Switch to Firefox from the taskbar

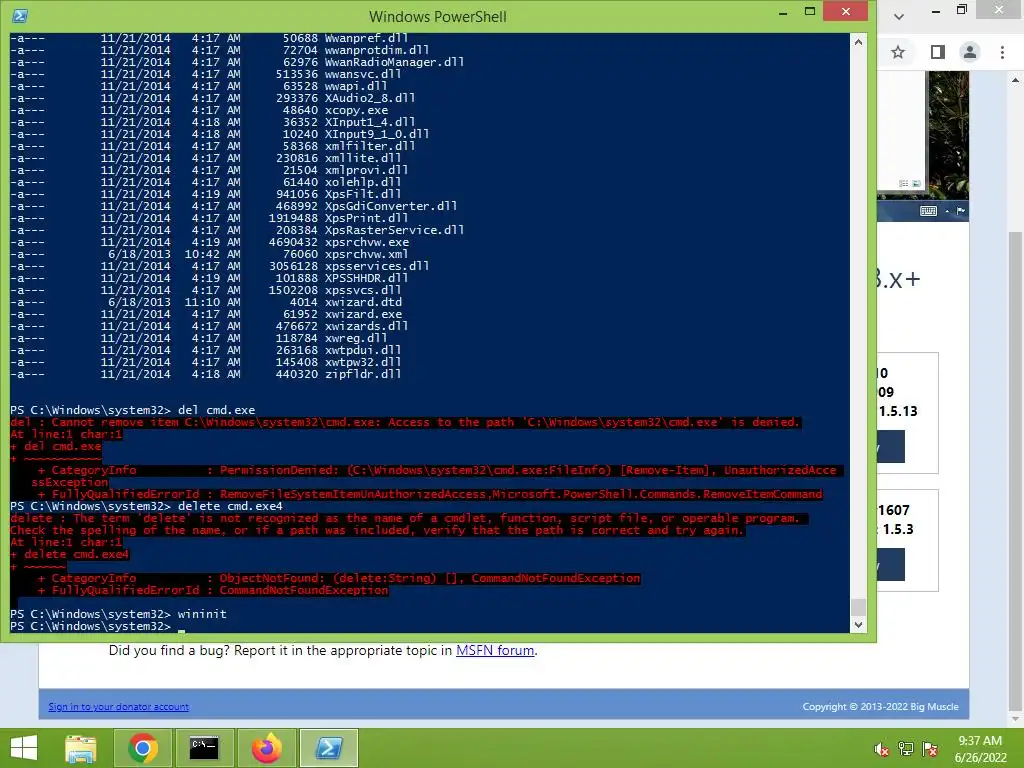pyautogui.click(x=266, y=748)
